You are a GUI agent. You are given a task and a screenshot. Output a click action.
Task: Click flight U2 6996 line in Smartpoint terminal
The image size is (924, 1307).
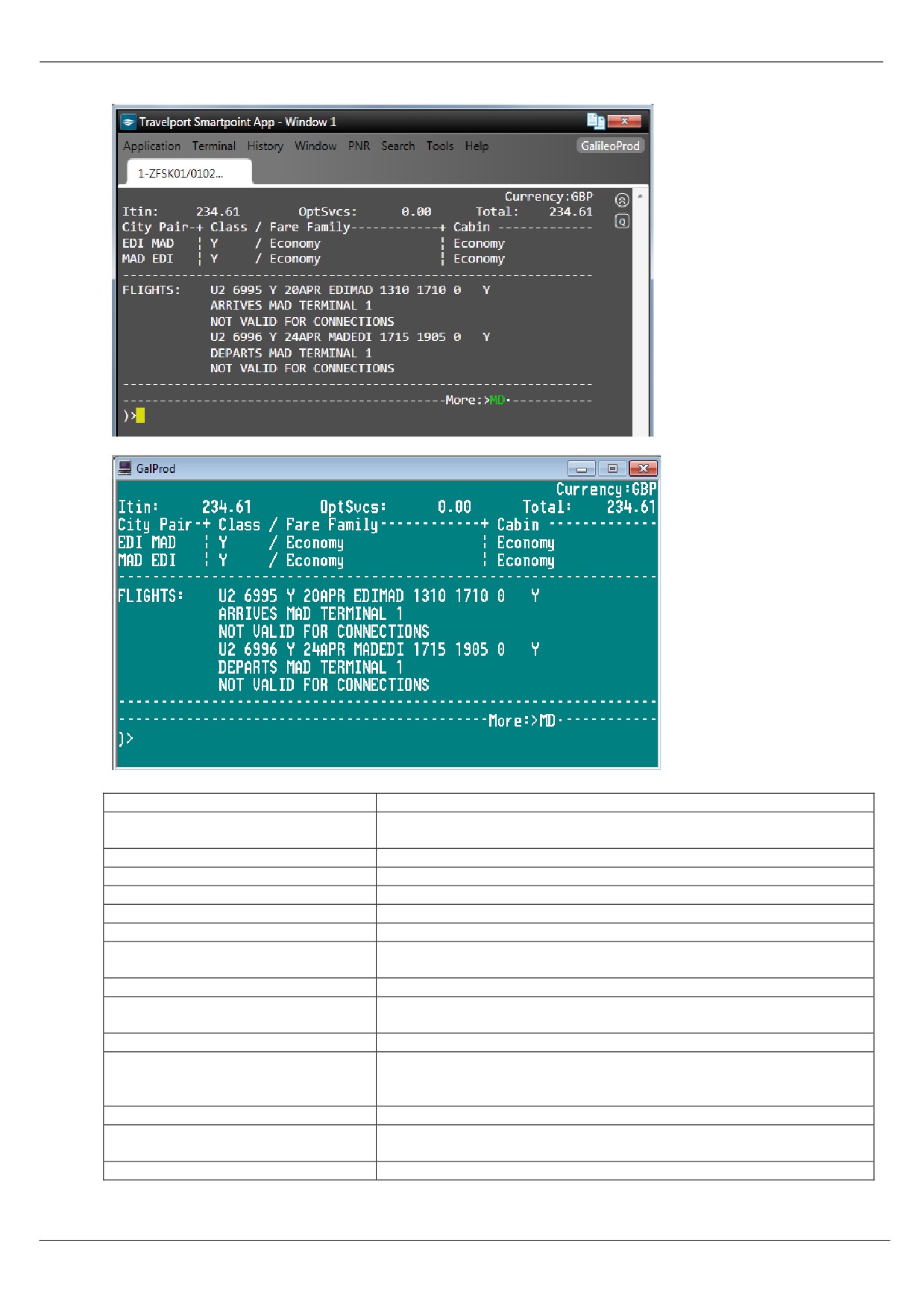[x=350, y=337]
